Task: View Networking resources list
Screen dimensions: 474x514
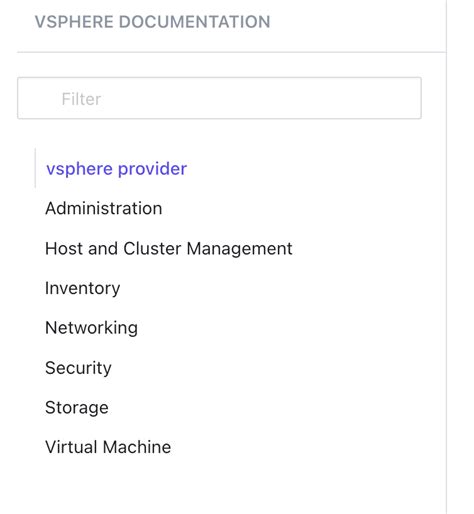Action: 91,328
